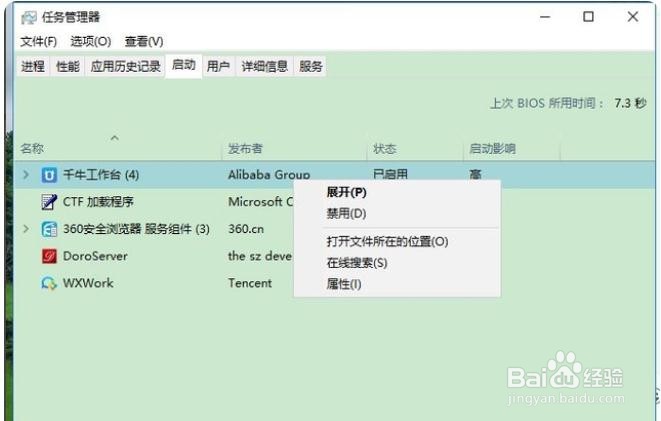Switch to the 应用历史记录 tab
Viewport: 661px width, 421px height.
click(126, 66)
